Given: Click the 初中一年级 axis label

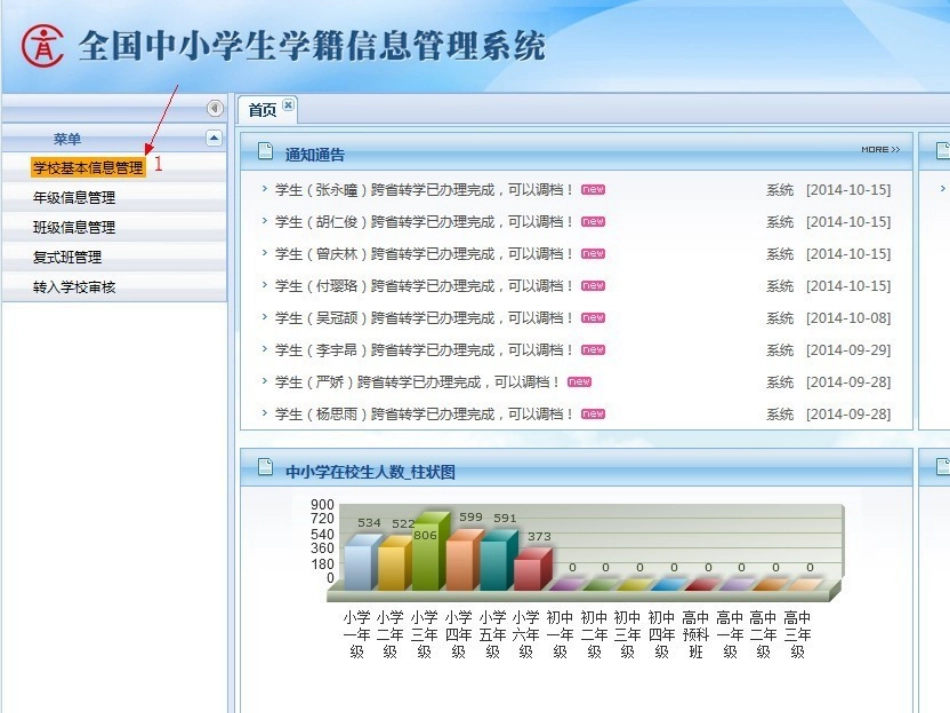Looking at the screenshot, I should [x=560, y=634].
